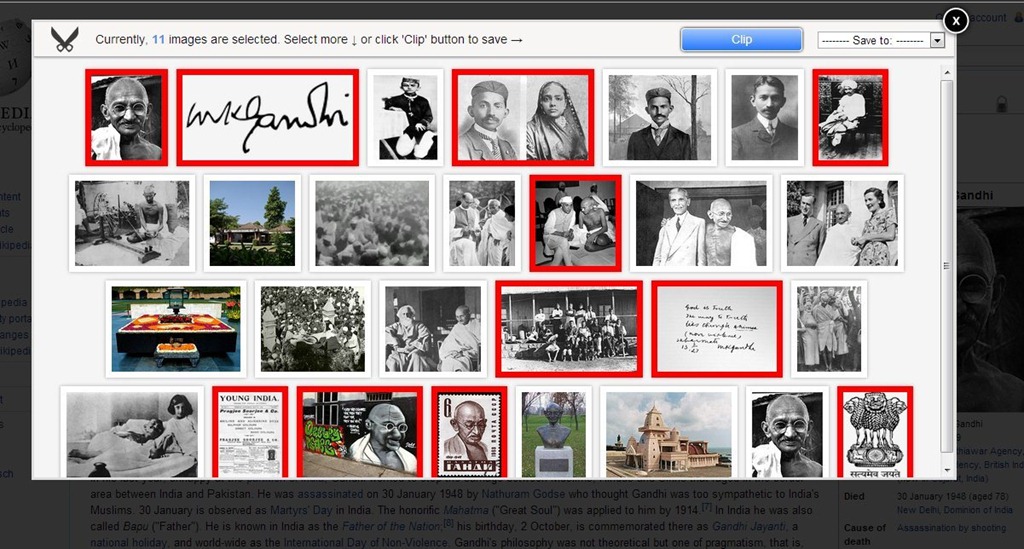Deselect the handwritten note image

(x=717, y=329)
